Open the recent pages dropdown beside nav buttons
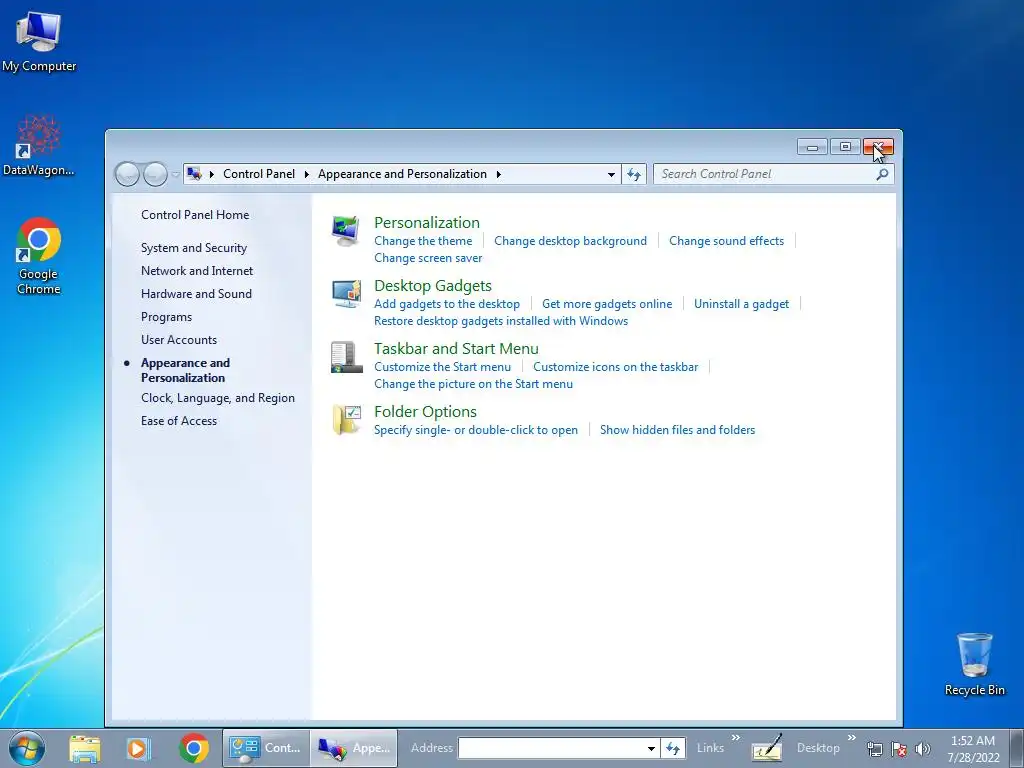 click(175, 174)
